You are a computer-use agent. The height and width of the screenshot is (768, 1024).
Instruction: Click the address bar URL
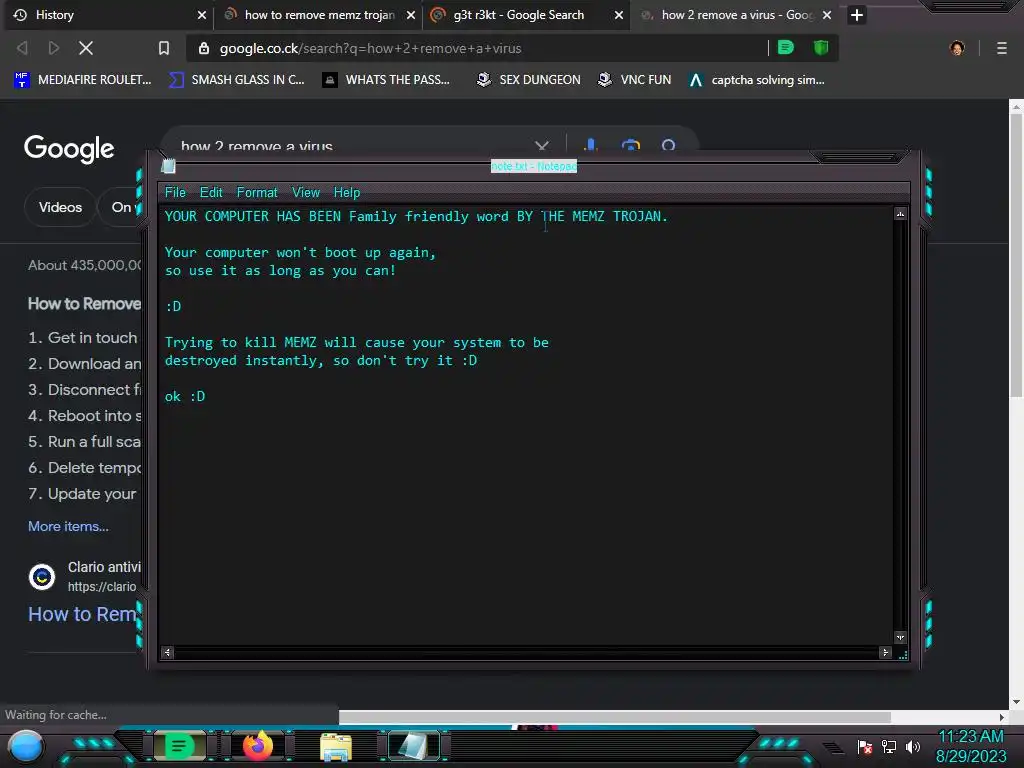370,48
